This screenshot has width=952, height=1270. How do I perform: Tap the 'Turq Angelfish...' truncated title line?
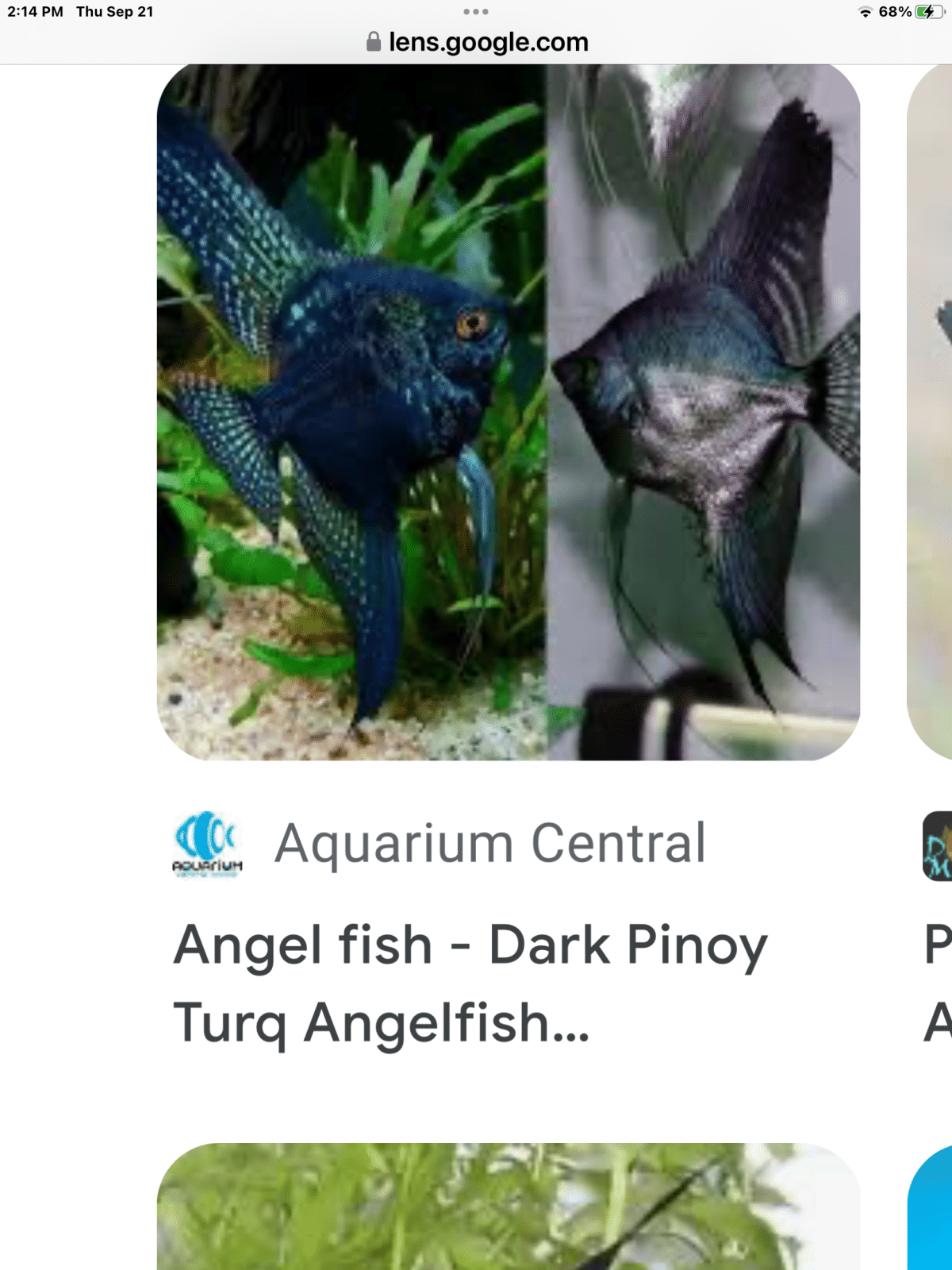(382, 1023)
